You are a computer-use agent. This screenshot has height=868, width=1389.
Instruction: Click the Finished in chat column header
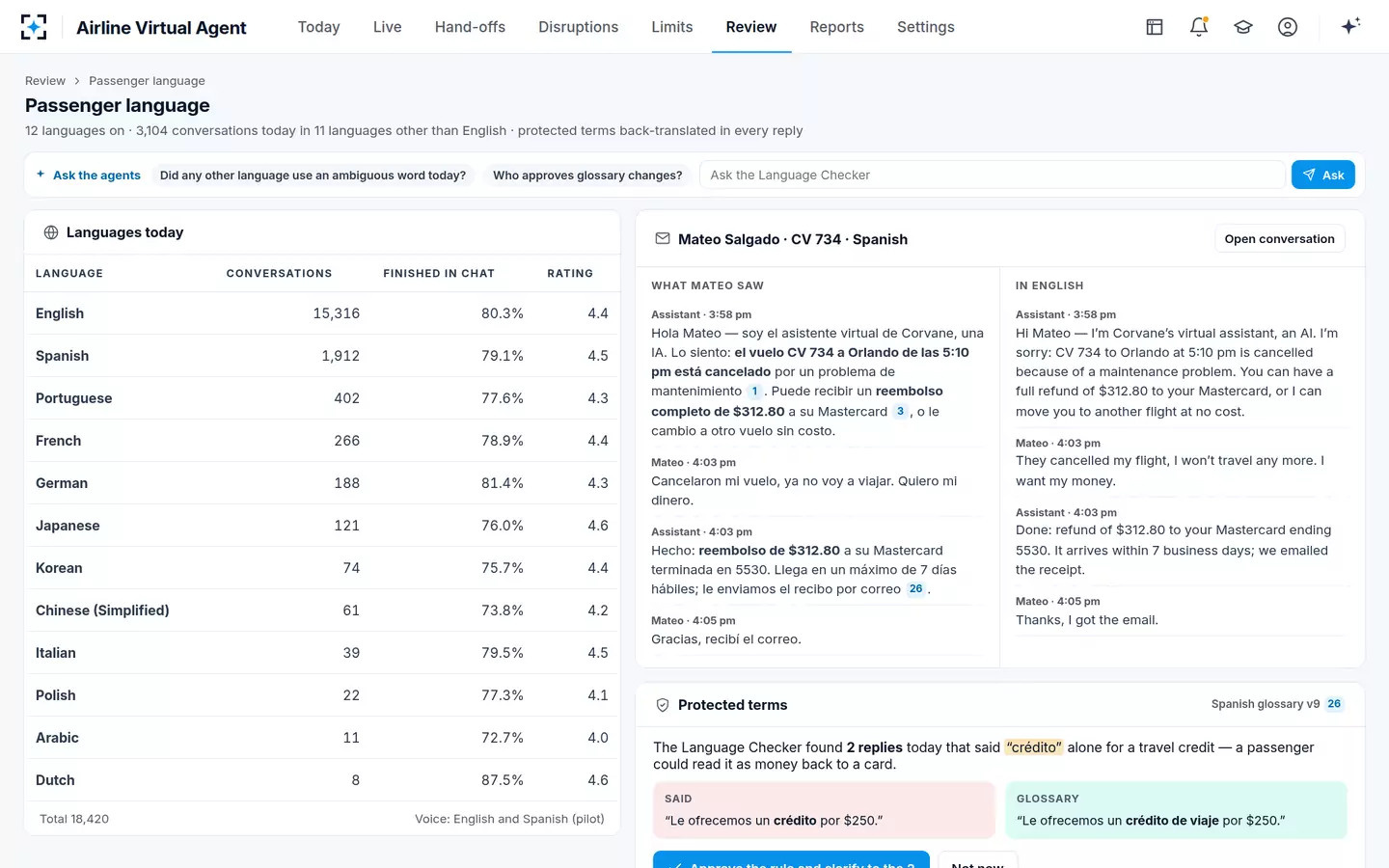(x=439, y=274)
